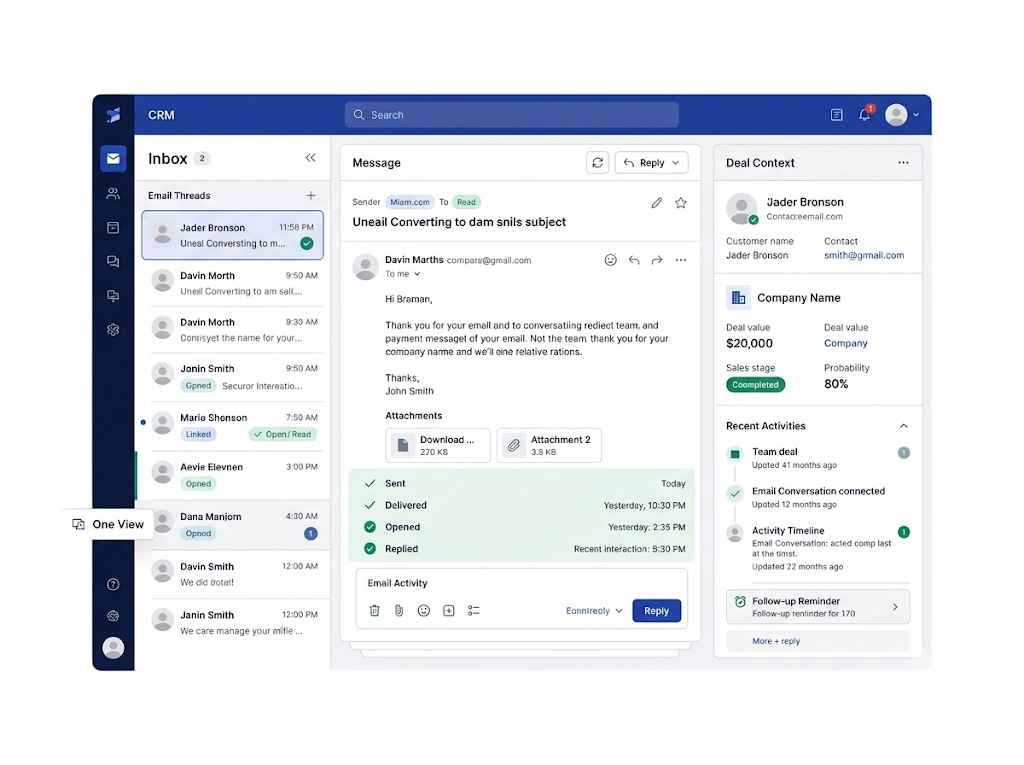Click the Opened status row
1024x765 pixels.
(521, 527)
